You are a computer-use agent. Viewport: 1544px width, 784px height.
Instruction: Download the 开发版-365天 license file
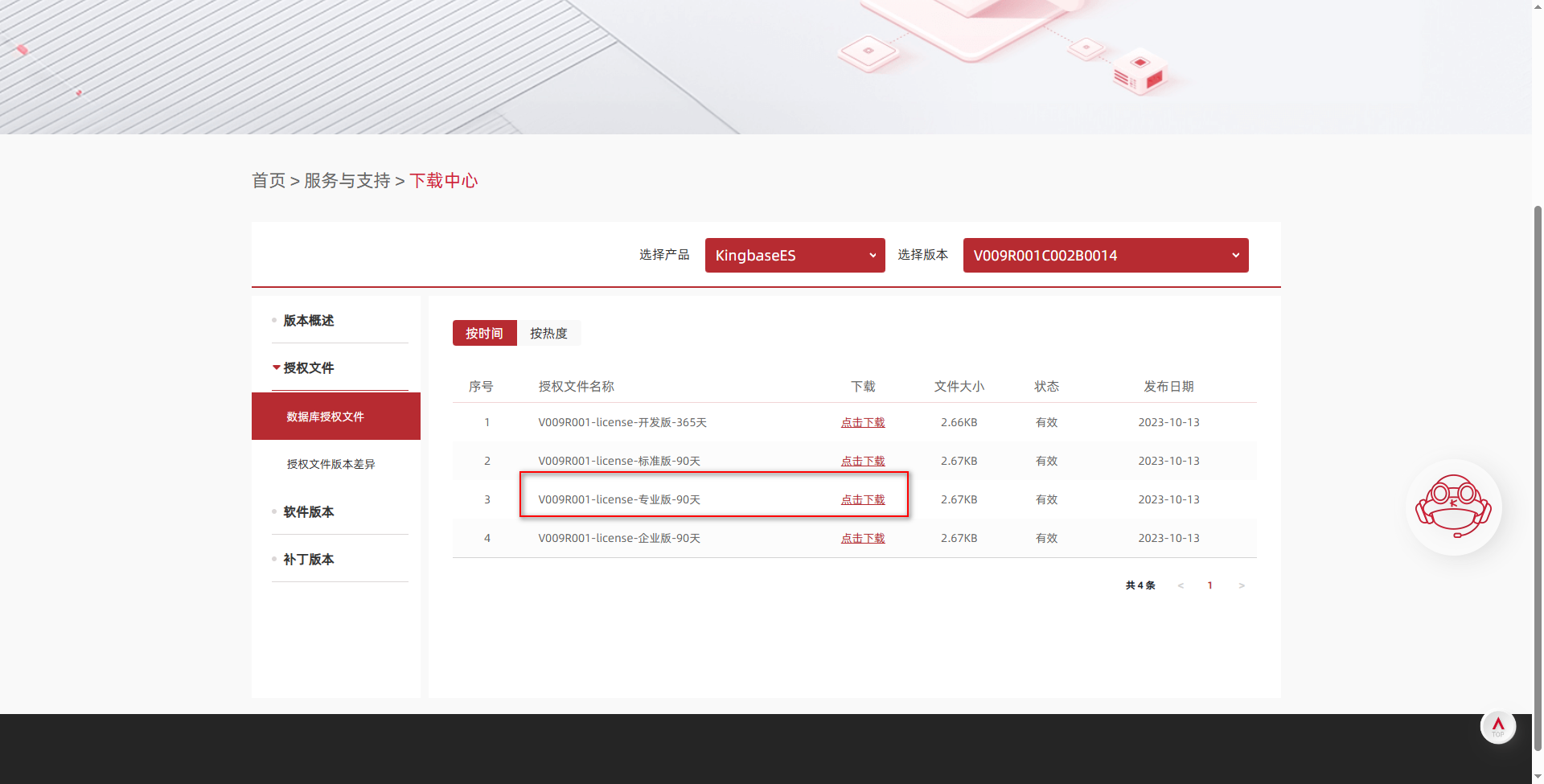click(863, 421)
